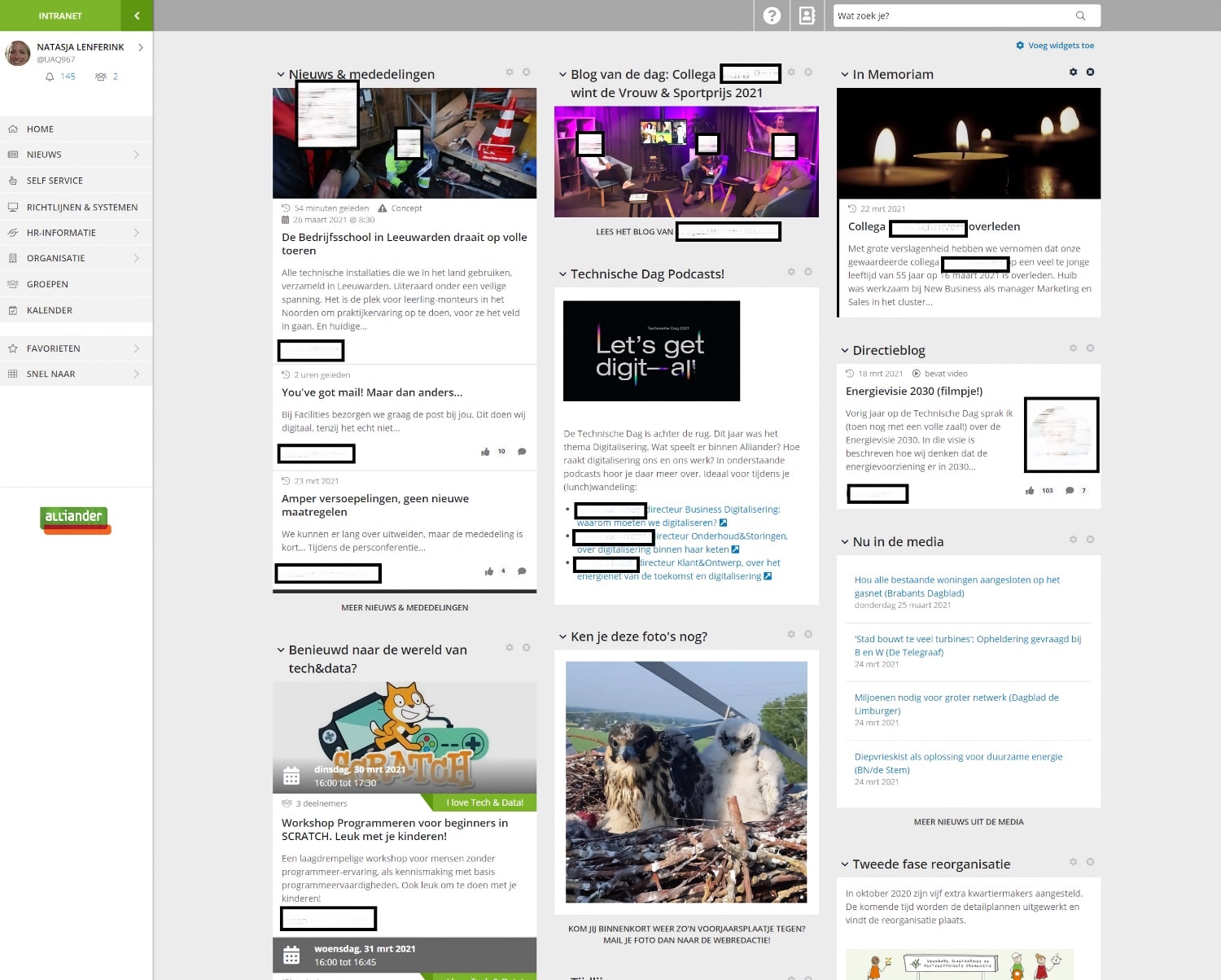Open the falcon chicks nest photo
The width and height of the screenshot is (1221, 980).
[686, 781]
